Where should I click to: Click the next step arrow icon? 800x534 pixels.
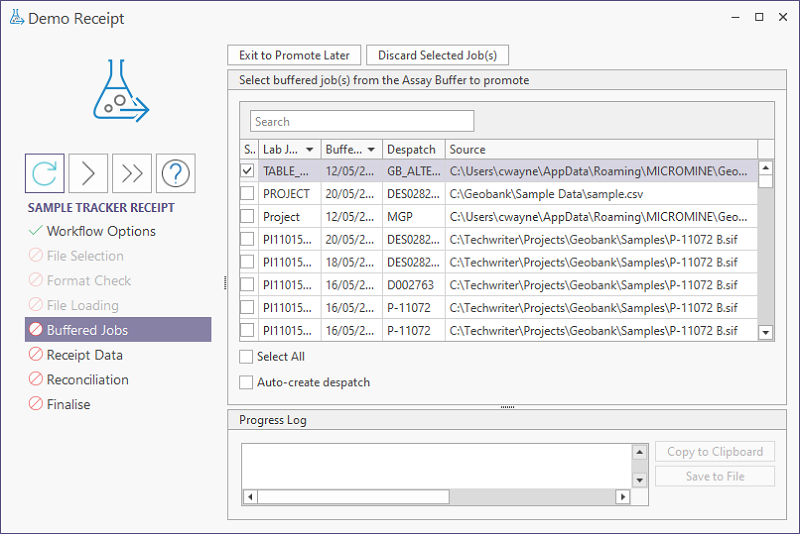[x=88, y=173]
